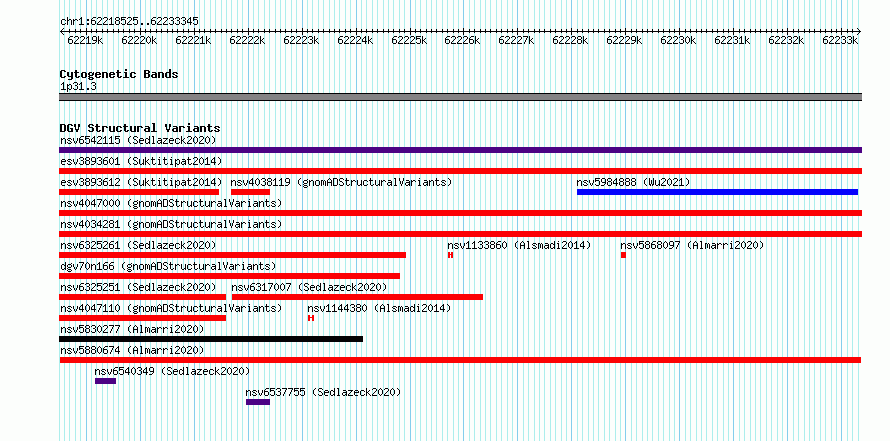
Task: Click the red nsv6317007 variant bar
Action: coord(358,297)
